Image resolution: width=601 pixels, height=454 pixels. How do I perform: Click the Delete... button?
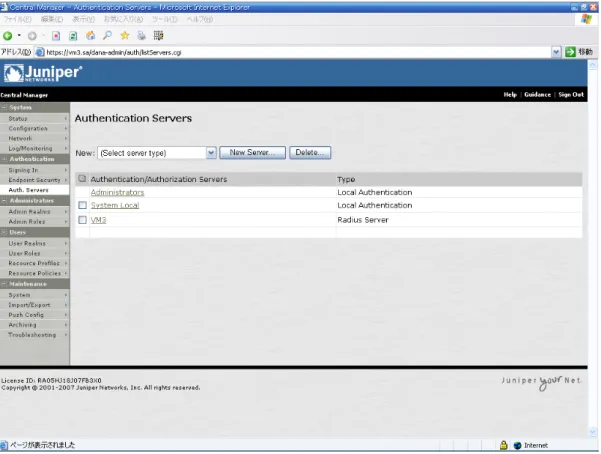(x=310, y=153)
